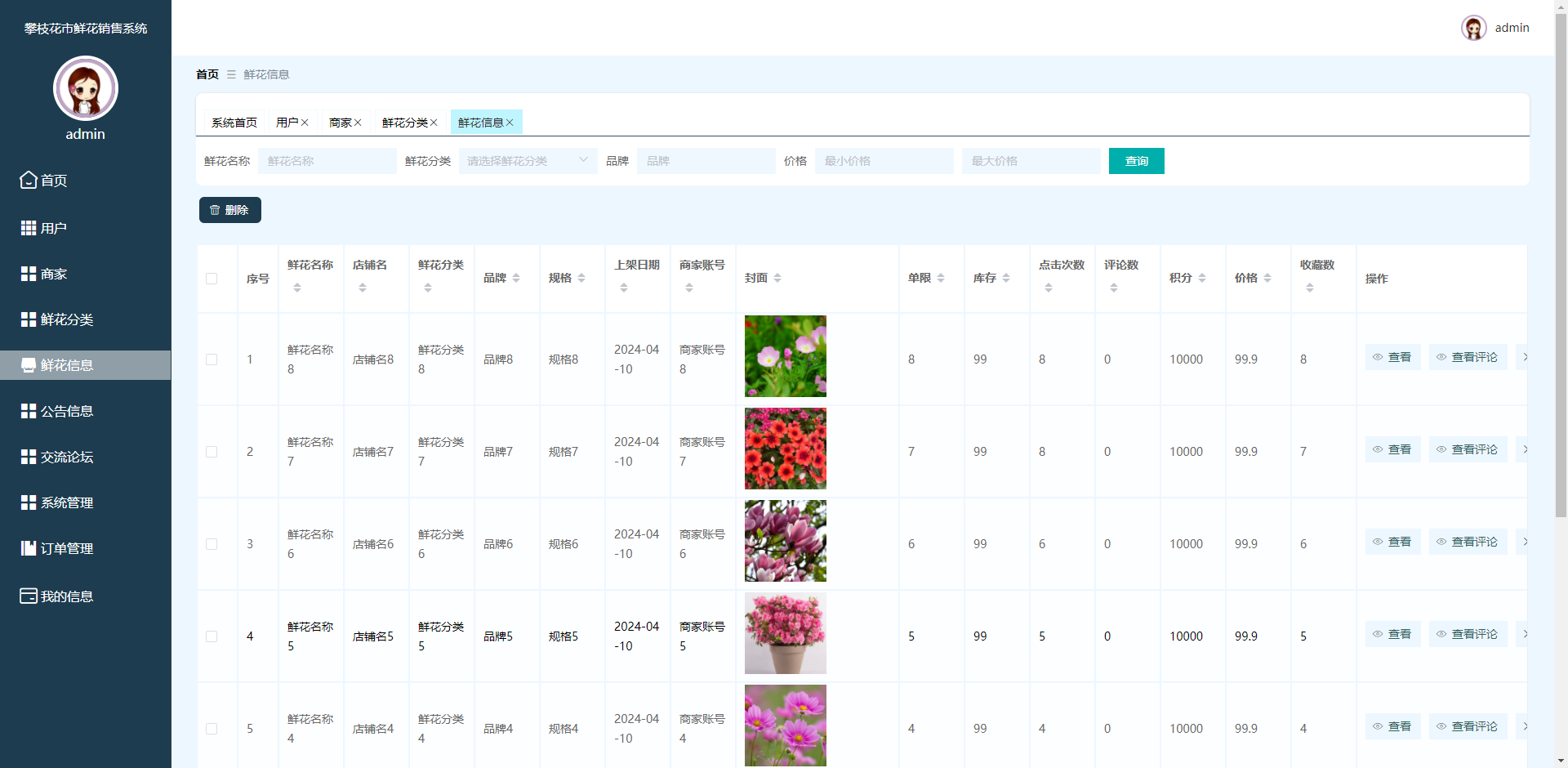Expand row 2 more-actions arrow
The height and width of the screenshot is (768, 1568).
point(1523,449)
